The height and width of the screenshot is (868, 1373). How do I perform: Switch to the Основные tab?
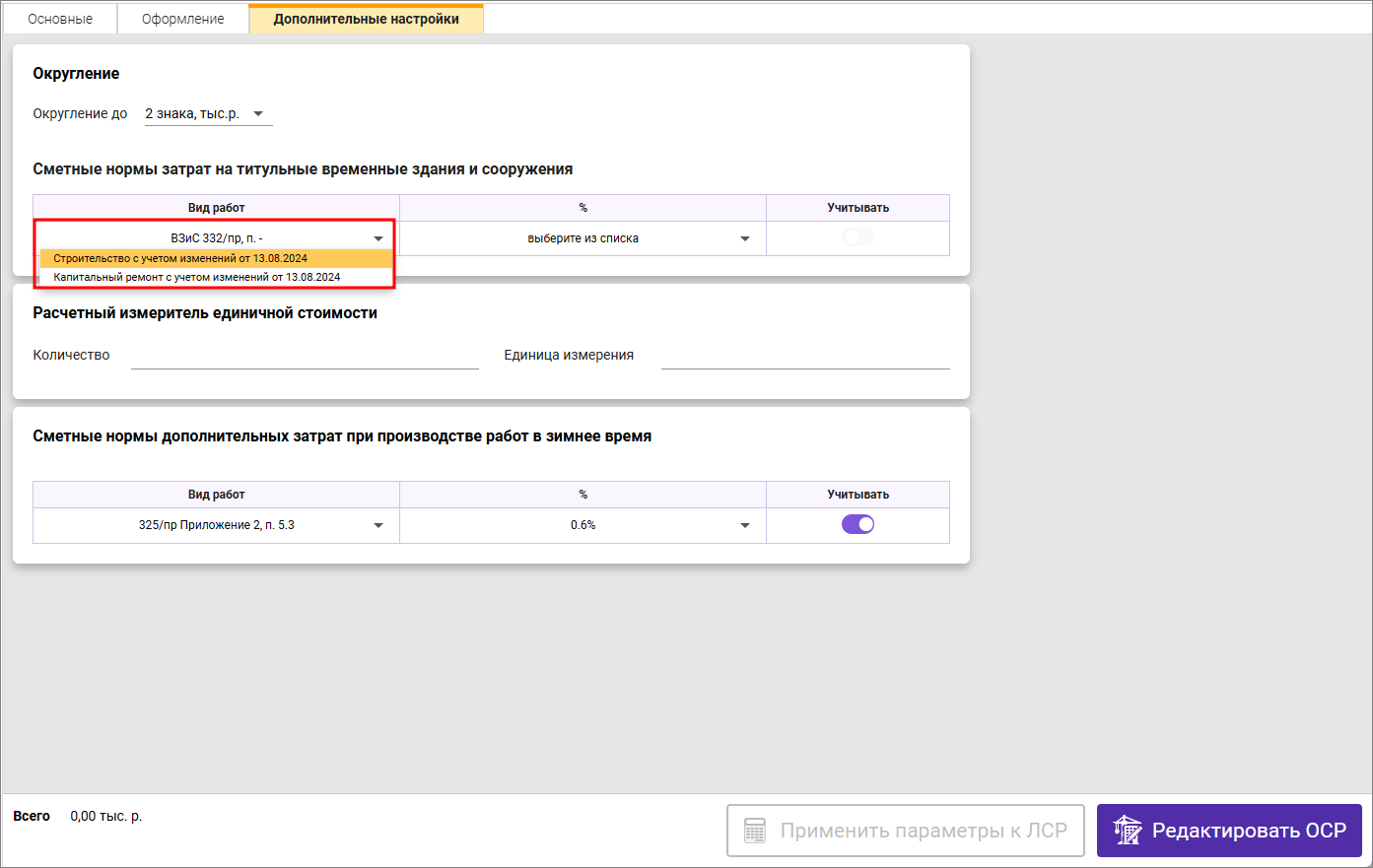click(60, 19)
